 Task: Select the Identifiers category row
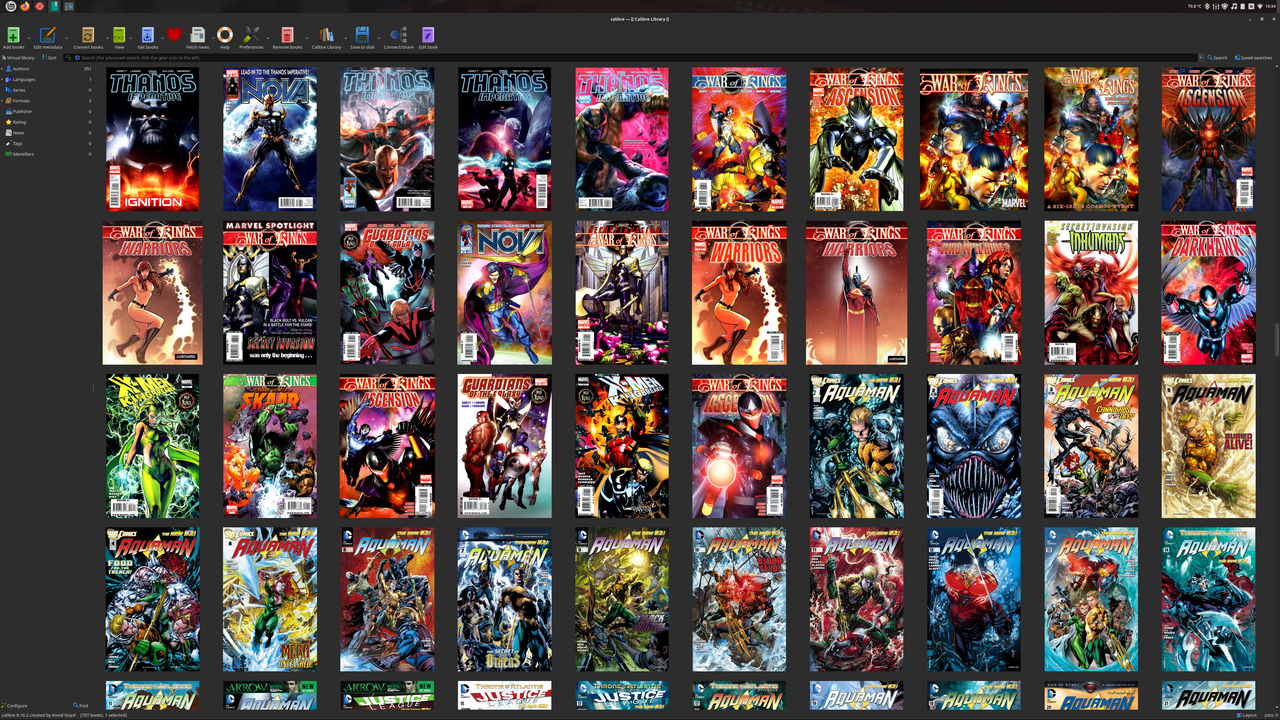click(47, 154)
